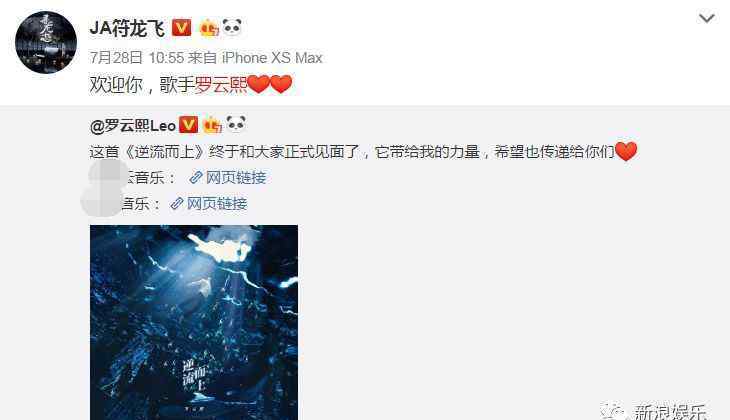Open the second 网页链接 music link

209,203
